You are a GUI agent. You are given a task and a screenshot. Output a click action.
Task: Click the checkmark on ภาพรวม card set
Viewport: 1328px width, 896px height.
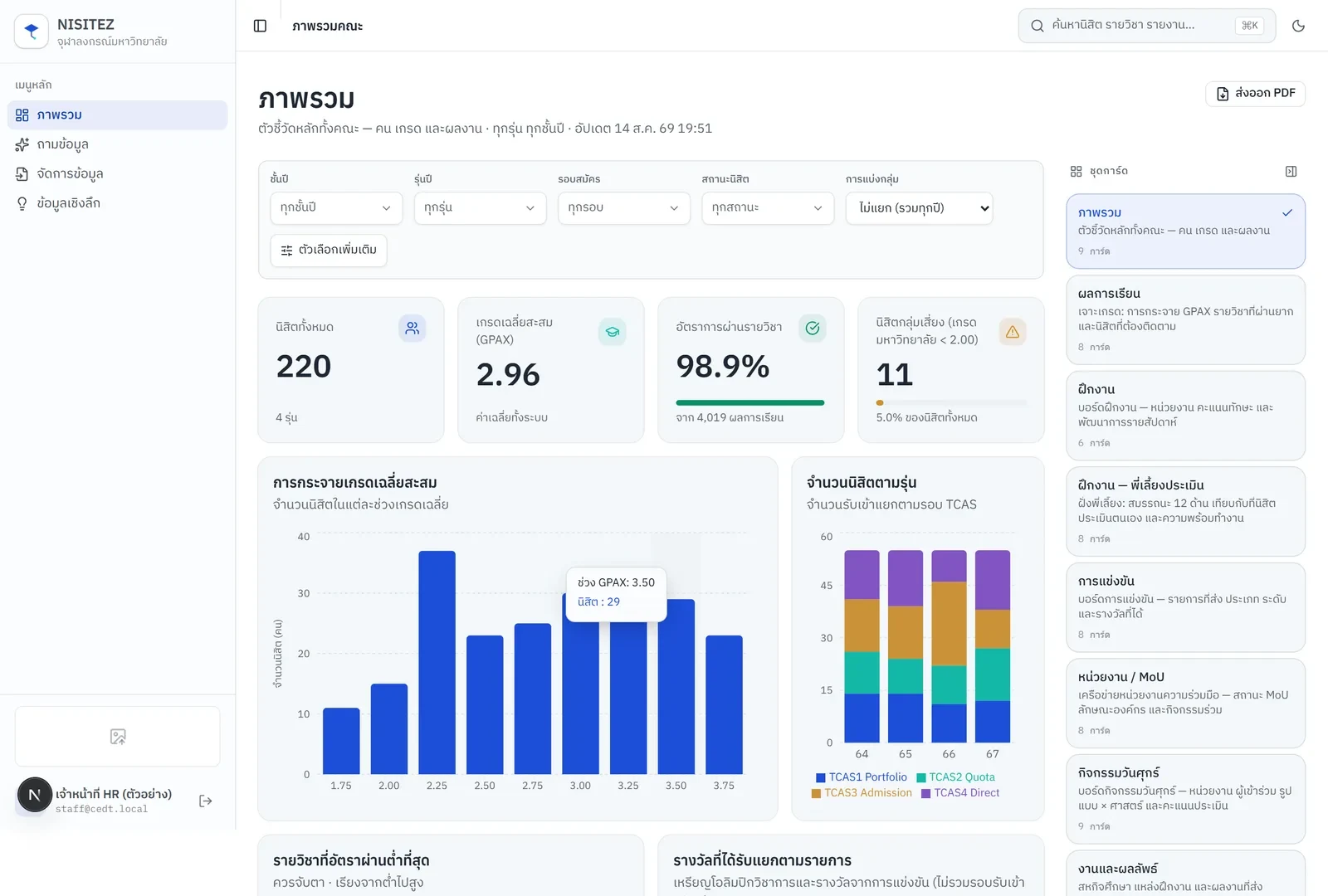coord(1287,212)
